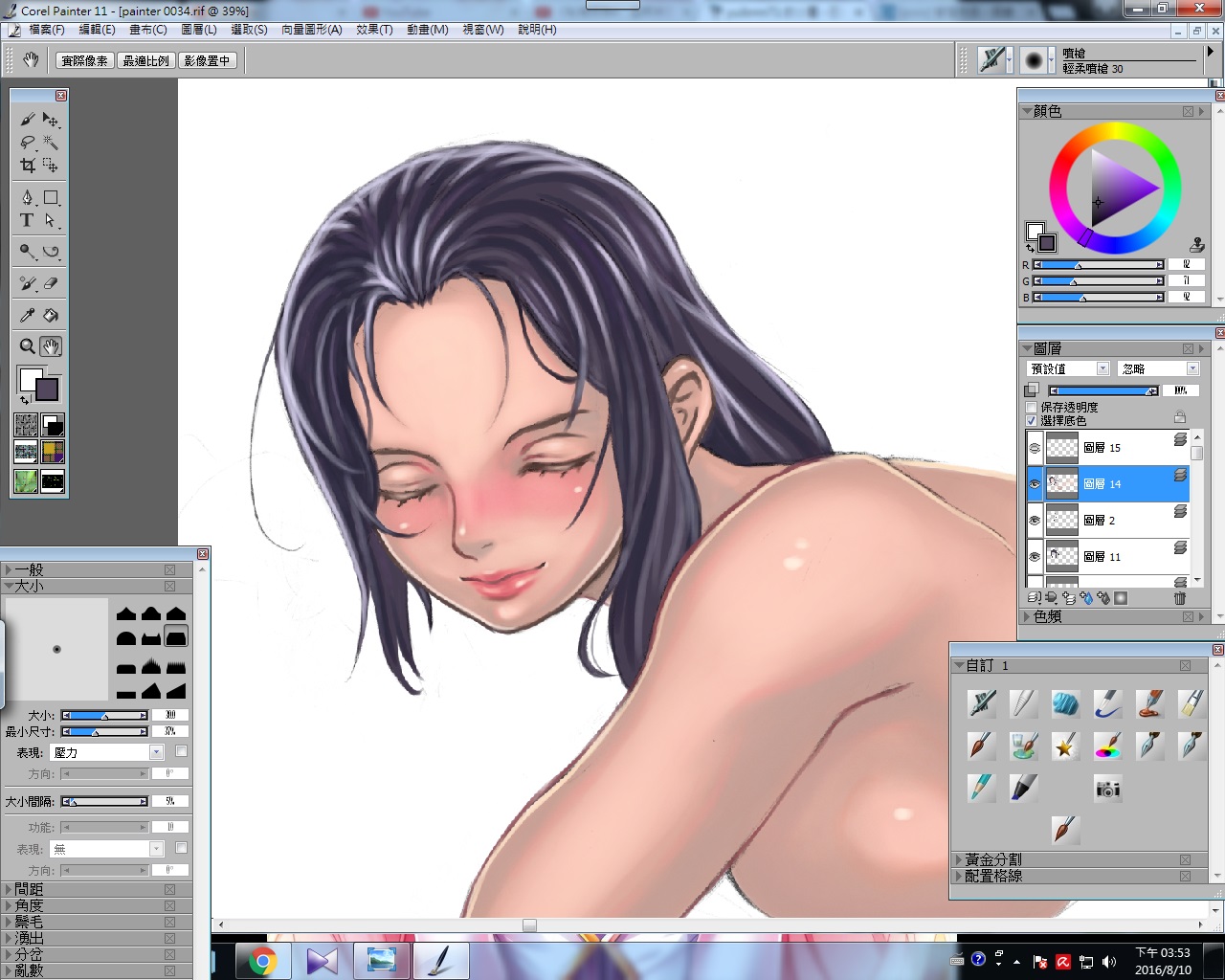Expand the 色頻 channels panel
Image resolution: width=1225 pixels, height=980 pixels.
pos(1026,617)
